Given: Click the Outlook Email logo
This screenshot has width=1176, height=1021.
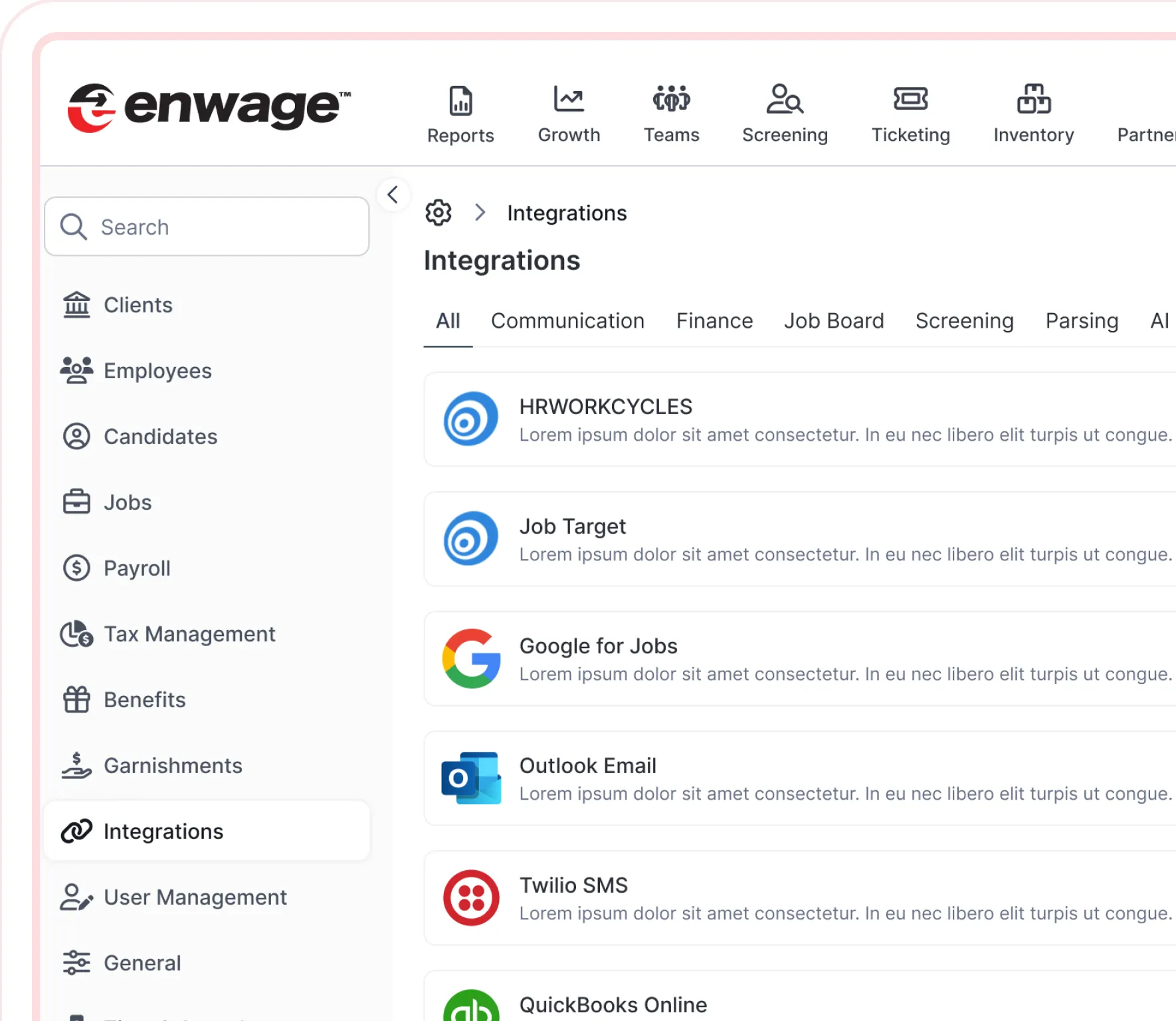Looking at the screenshot, I should coord(471,778).
